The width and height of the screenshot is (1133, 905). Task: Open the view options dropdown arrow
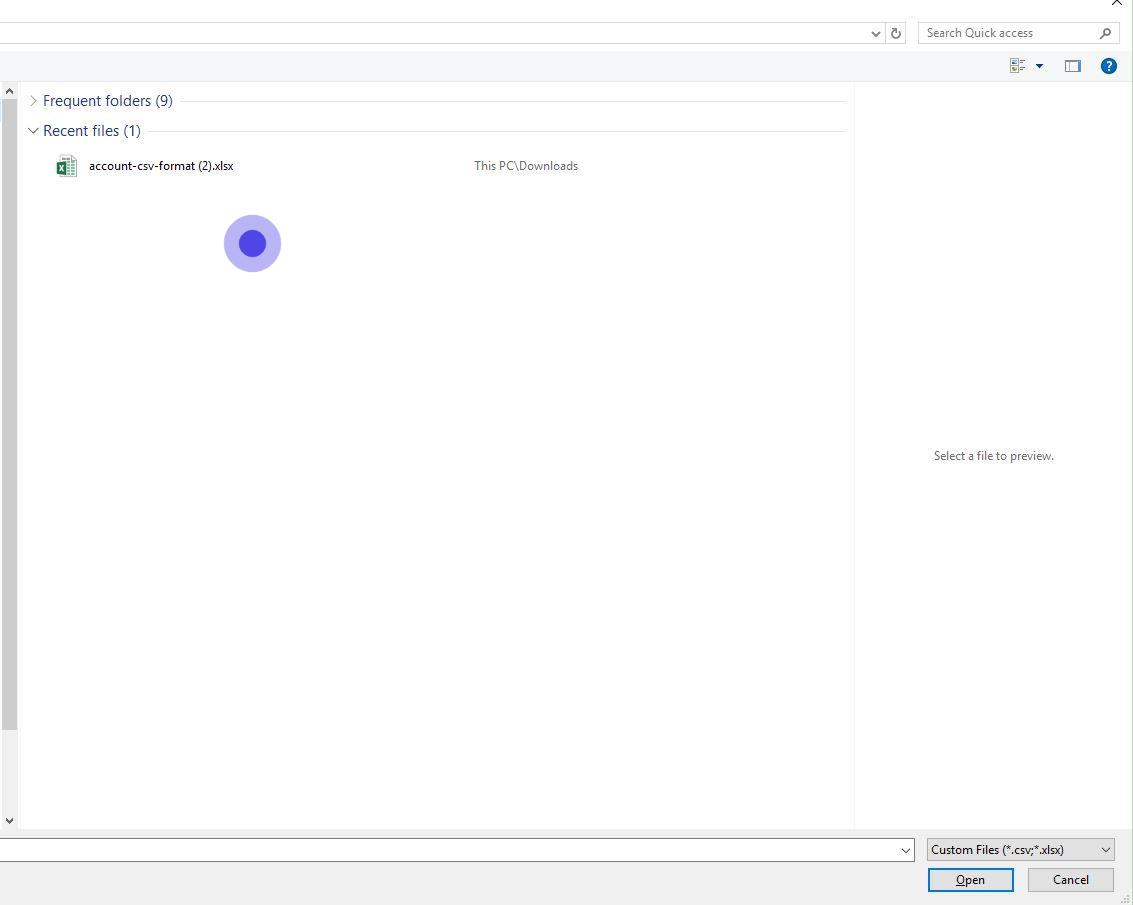1039,66
